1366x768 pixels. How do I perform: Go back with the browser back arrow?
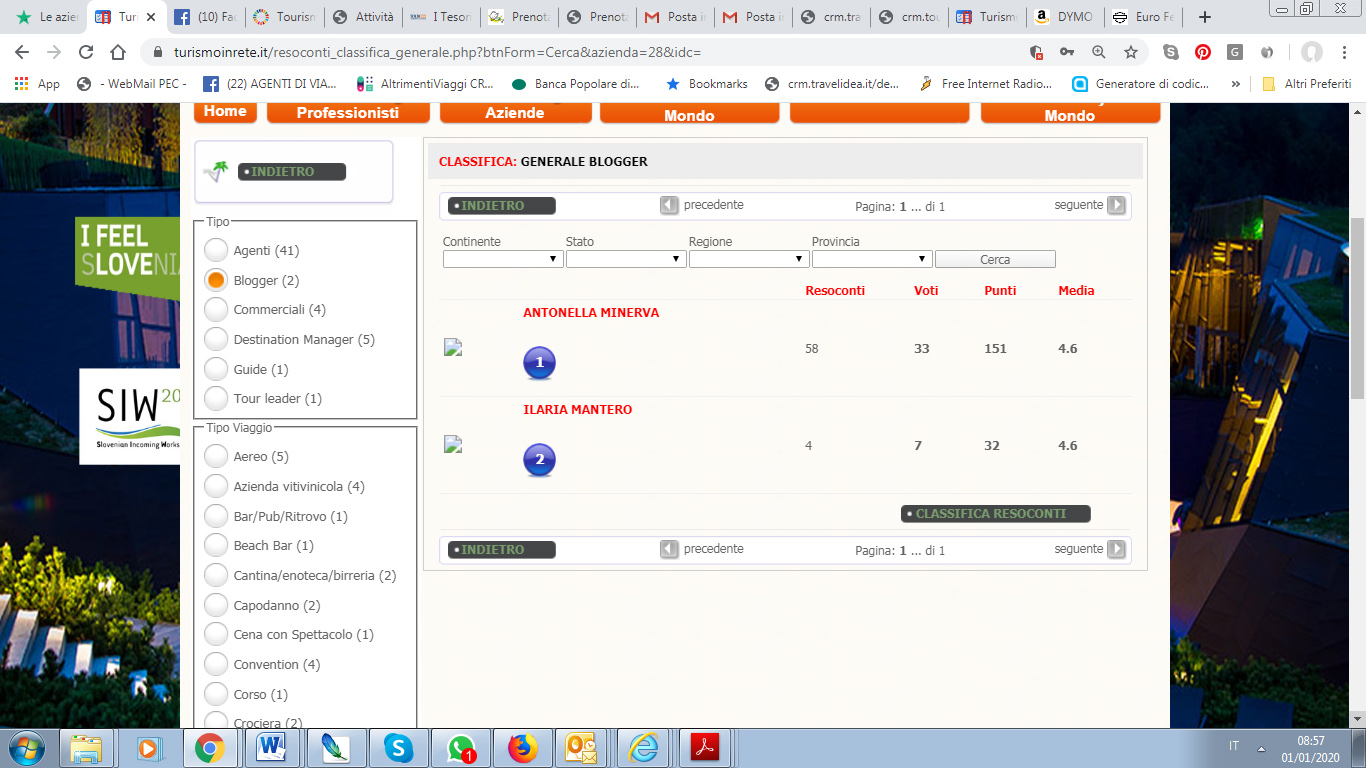point(23,52)
